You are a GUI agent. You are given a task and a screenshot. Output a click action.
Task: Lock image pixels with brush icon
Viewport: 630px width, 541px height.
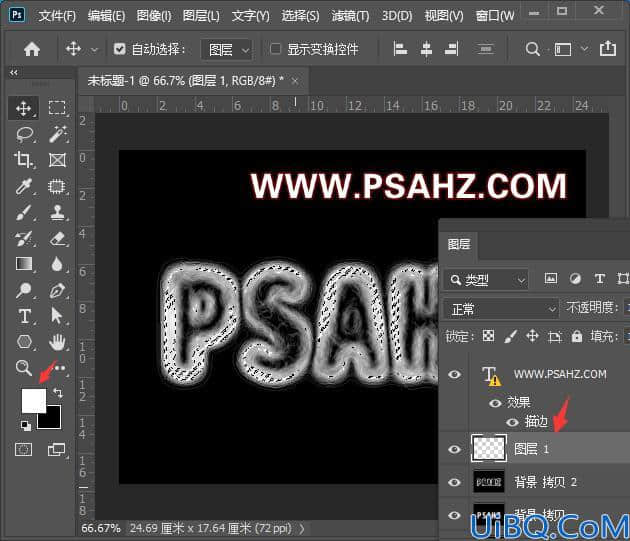pyautogui.click(x=510, y=336)
